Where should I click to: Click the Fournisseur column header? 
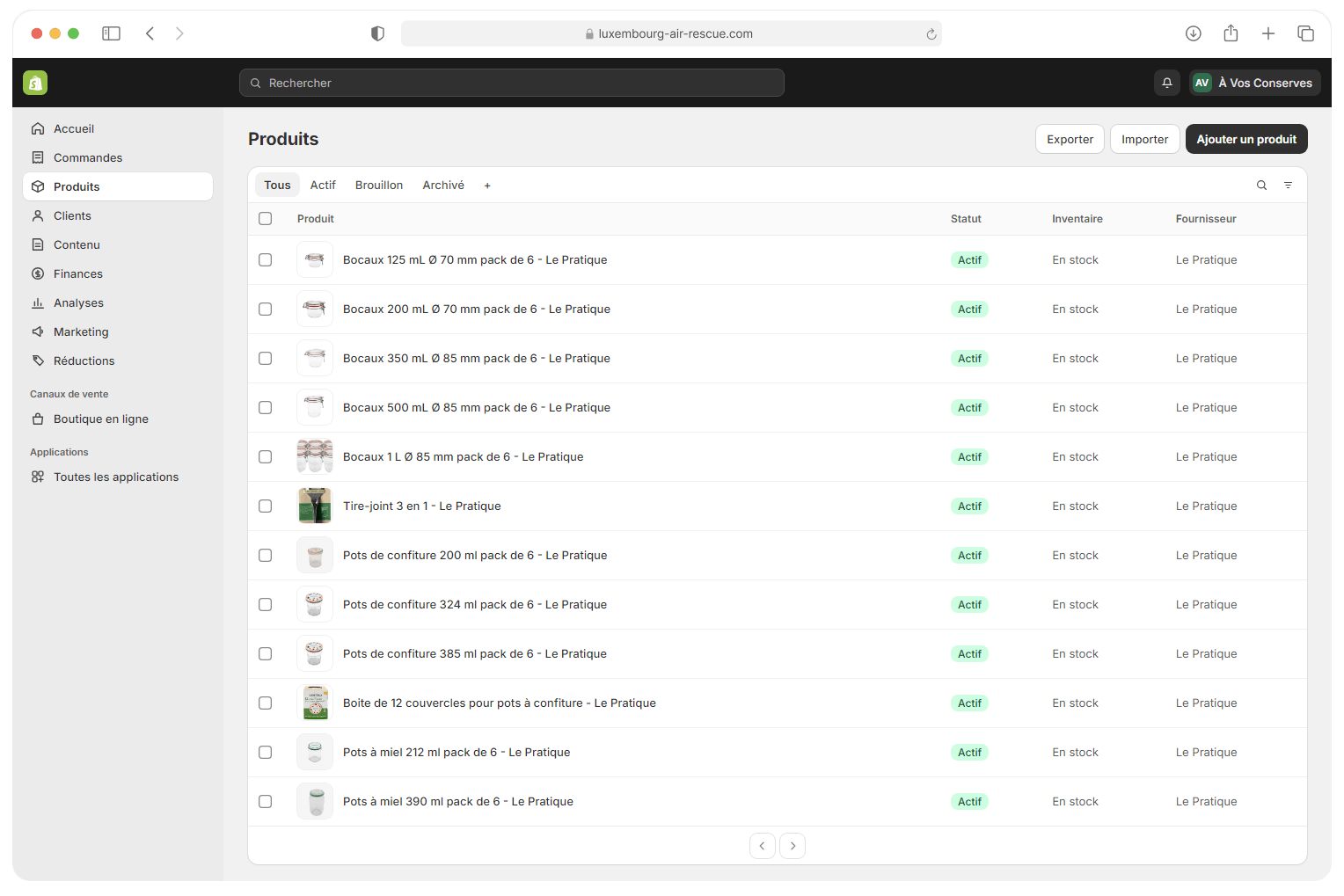pyautogui.click(x=1206, y=219)
